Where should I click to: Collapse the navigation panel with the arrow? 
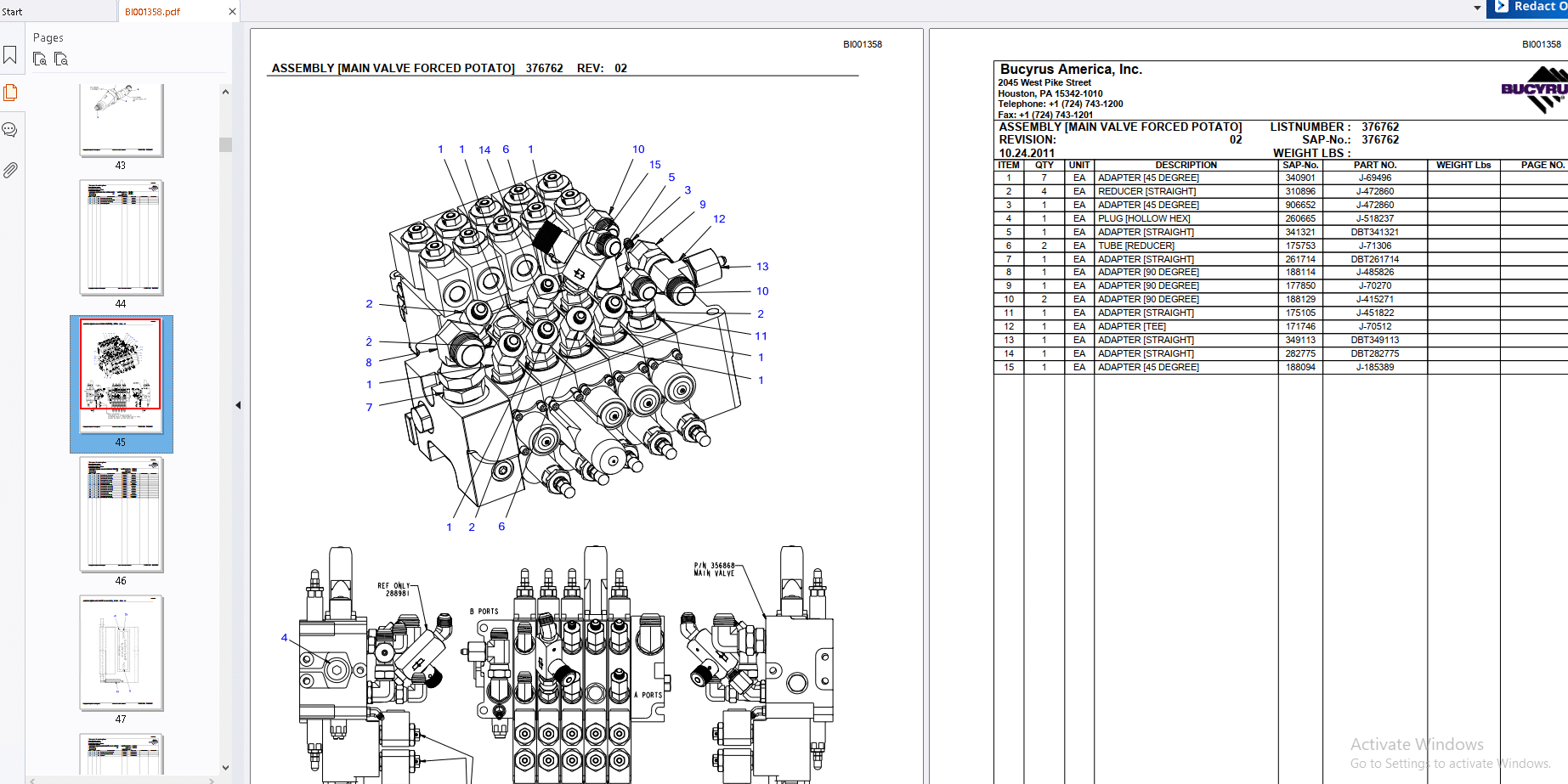coord(238,405)
